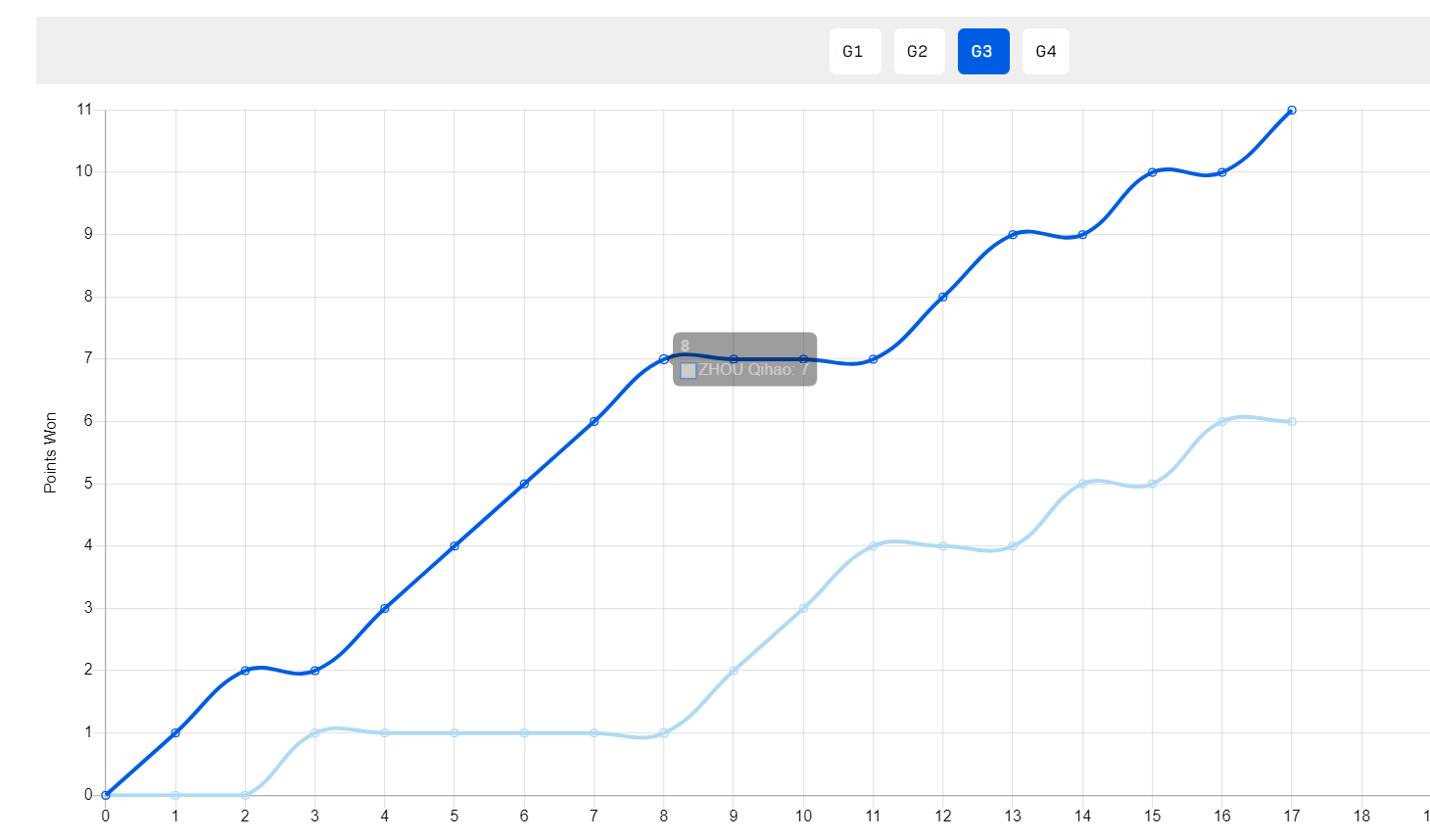Click the dark blue data point at rally 17
Image resolution: width=1430 pixels, height=840 pixels.
click(x=1292, y=110)
